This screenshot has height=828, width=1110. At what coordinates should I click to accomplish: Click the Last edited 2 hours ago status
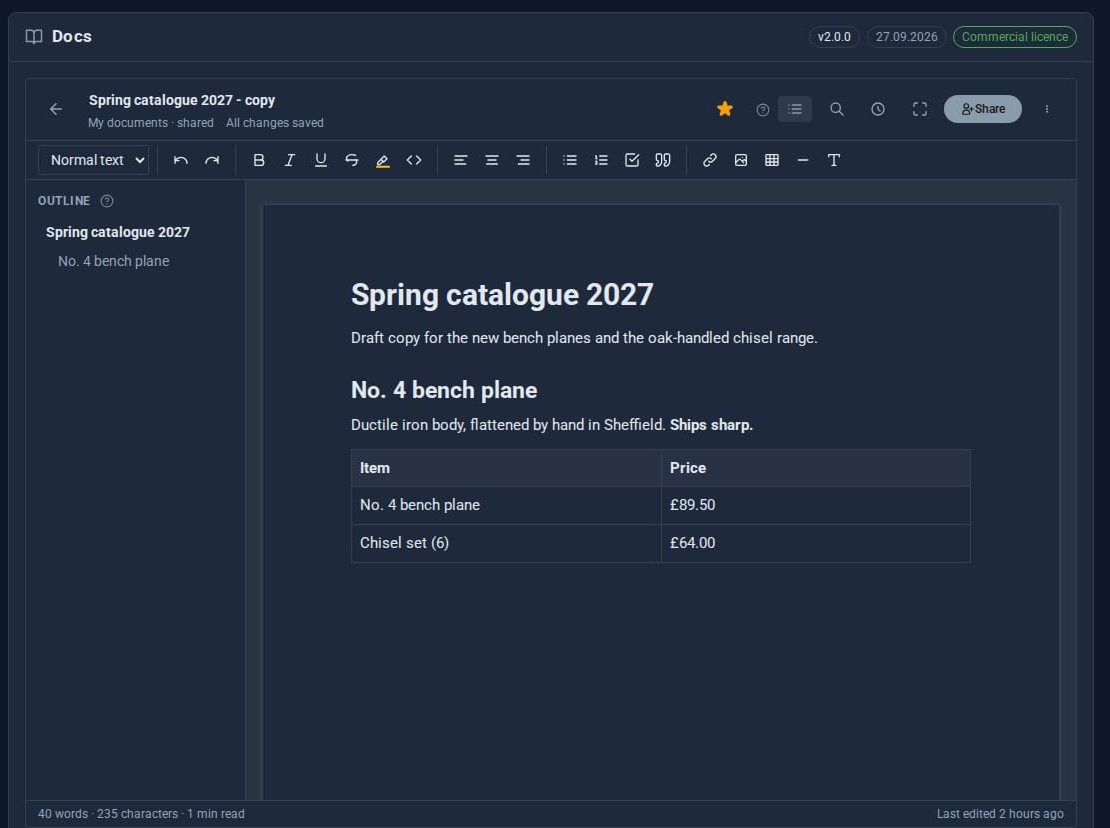1000,814
